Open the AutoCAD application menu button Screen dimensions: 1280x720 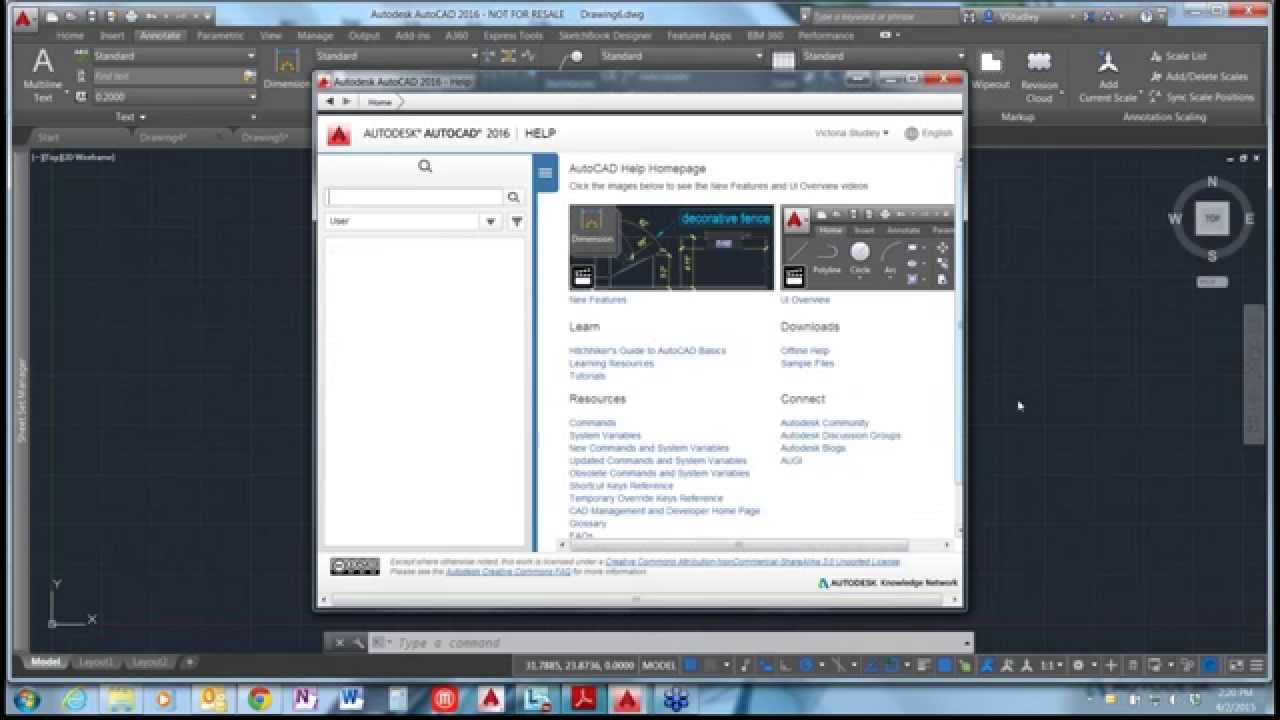22,17
